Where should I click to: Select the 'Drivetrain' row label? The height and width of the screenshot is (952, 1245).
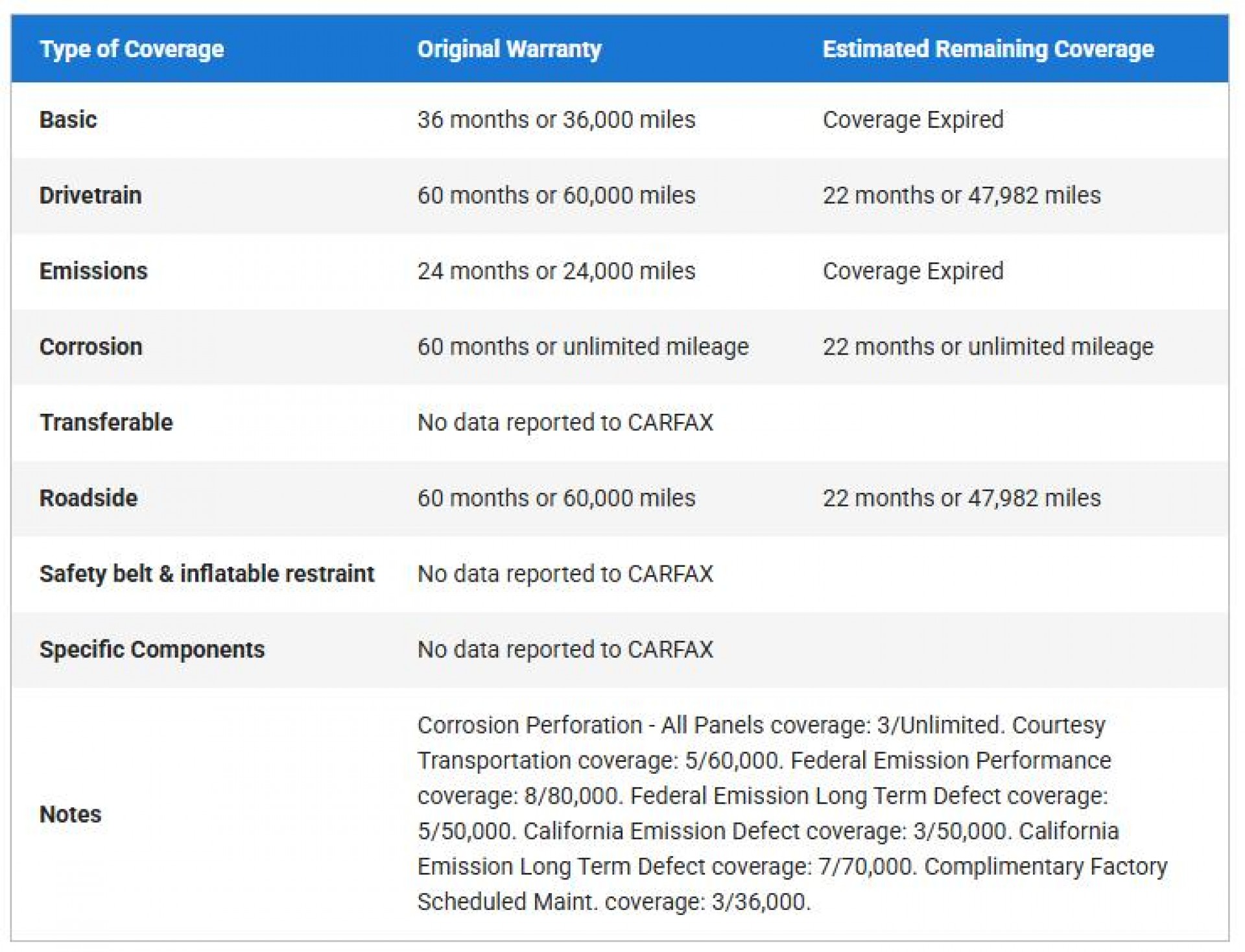click(90, 195)
